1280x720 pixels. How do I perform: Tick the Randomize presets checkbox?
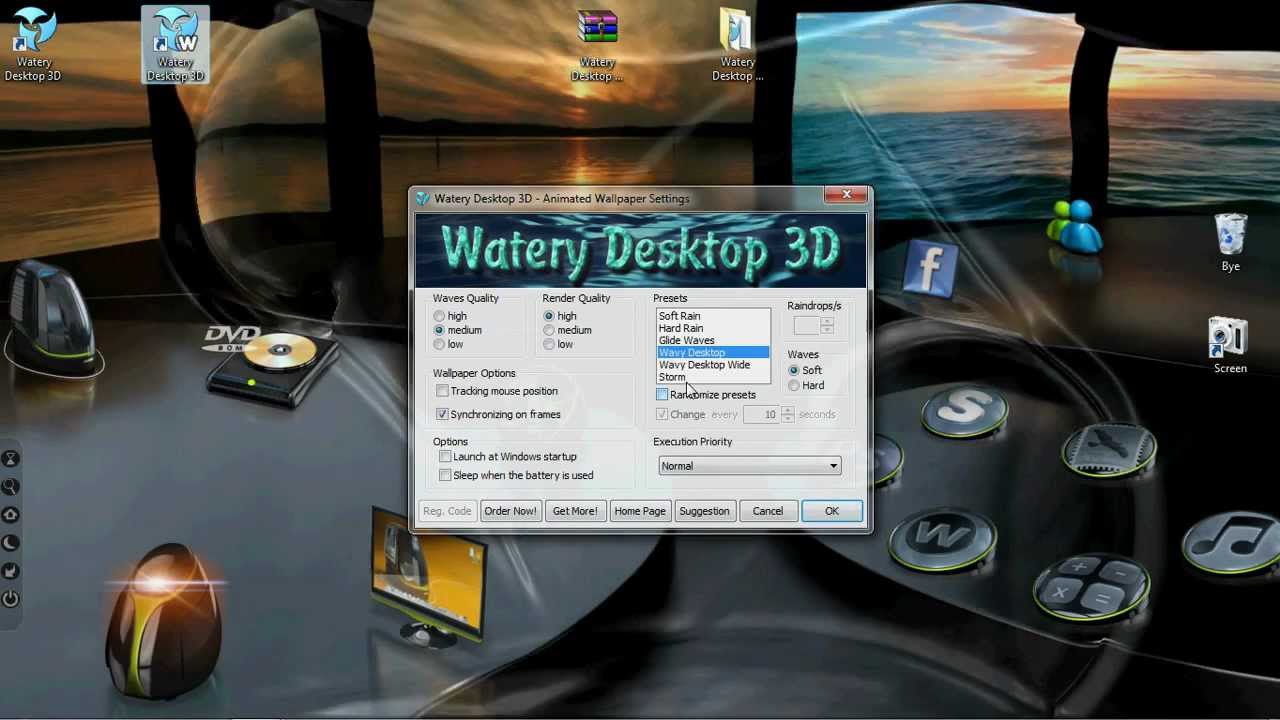pyautogui.click(x=662, y=394)
